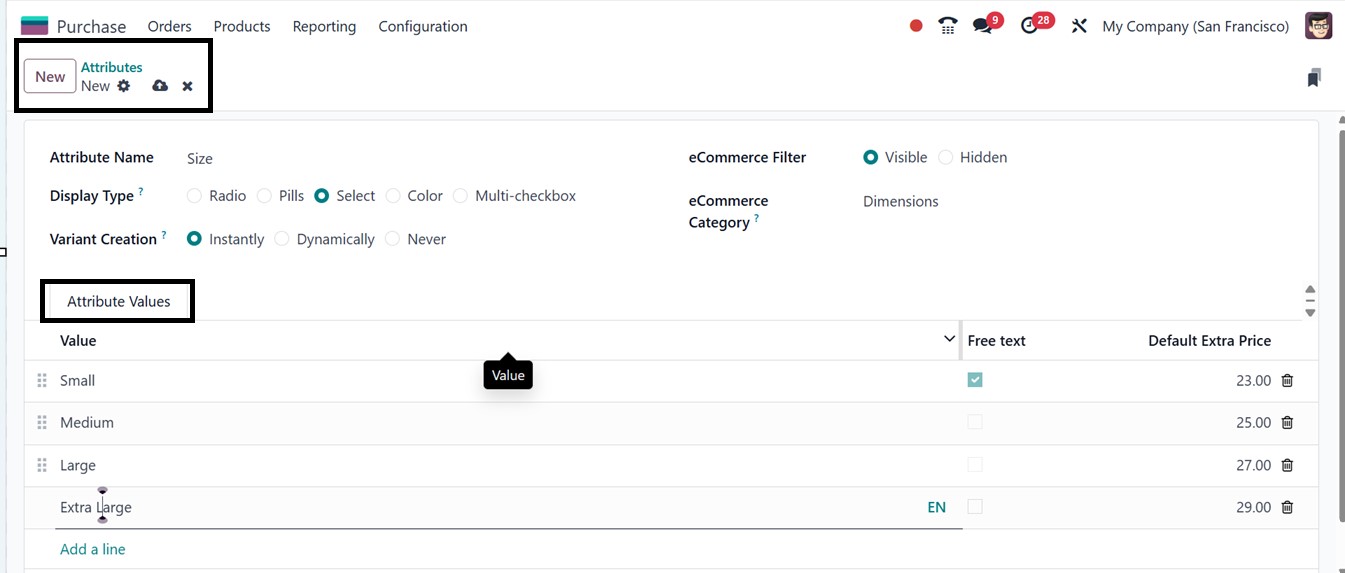Open the company switcher My Company (San Francisco)

click(x=1195, y=26)
